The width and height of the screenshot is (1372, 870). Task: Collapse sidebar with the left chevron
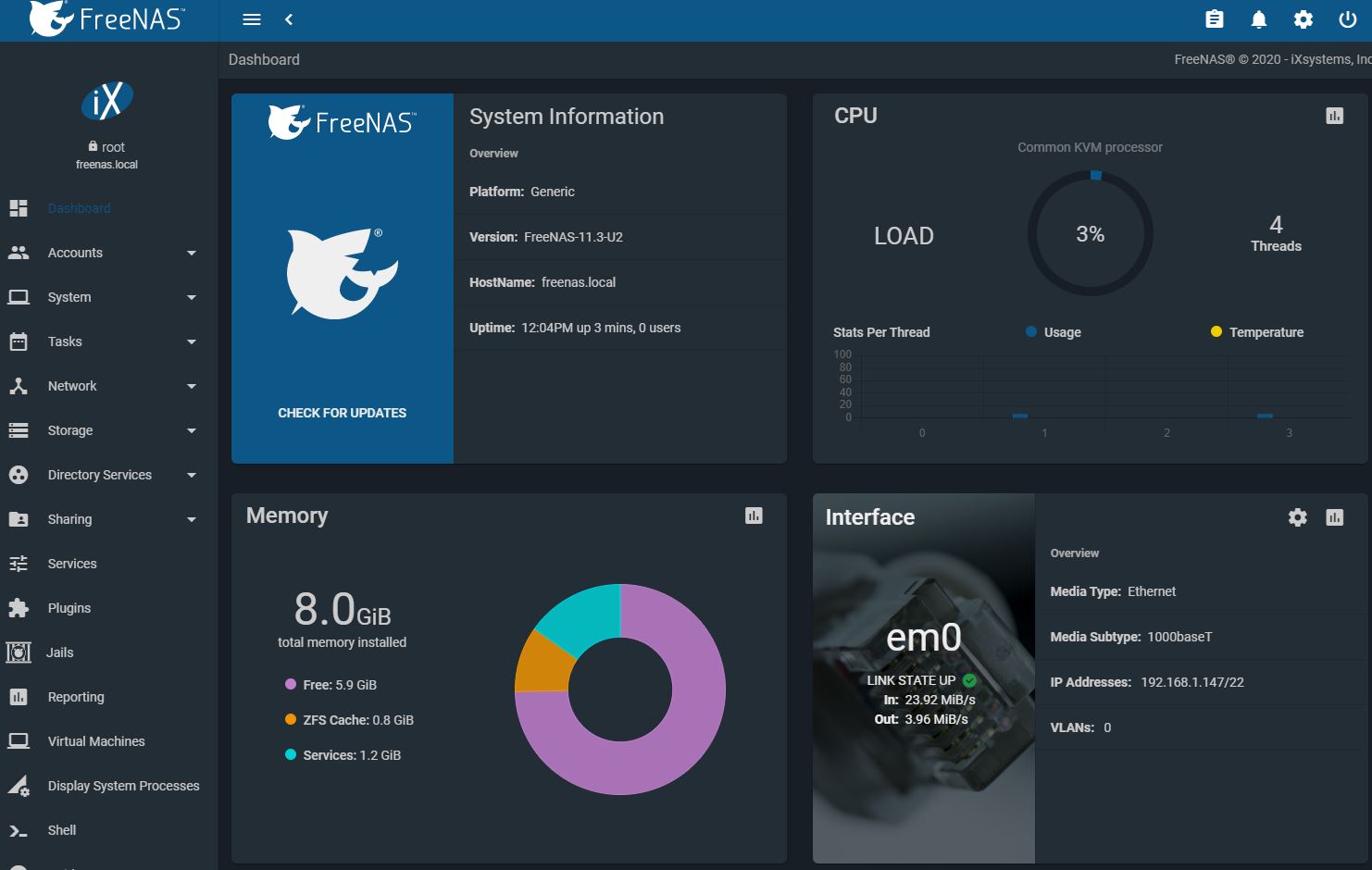(289, 19)
